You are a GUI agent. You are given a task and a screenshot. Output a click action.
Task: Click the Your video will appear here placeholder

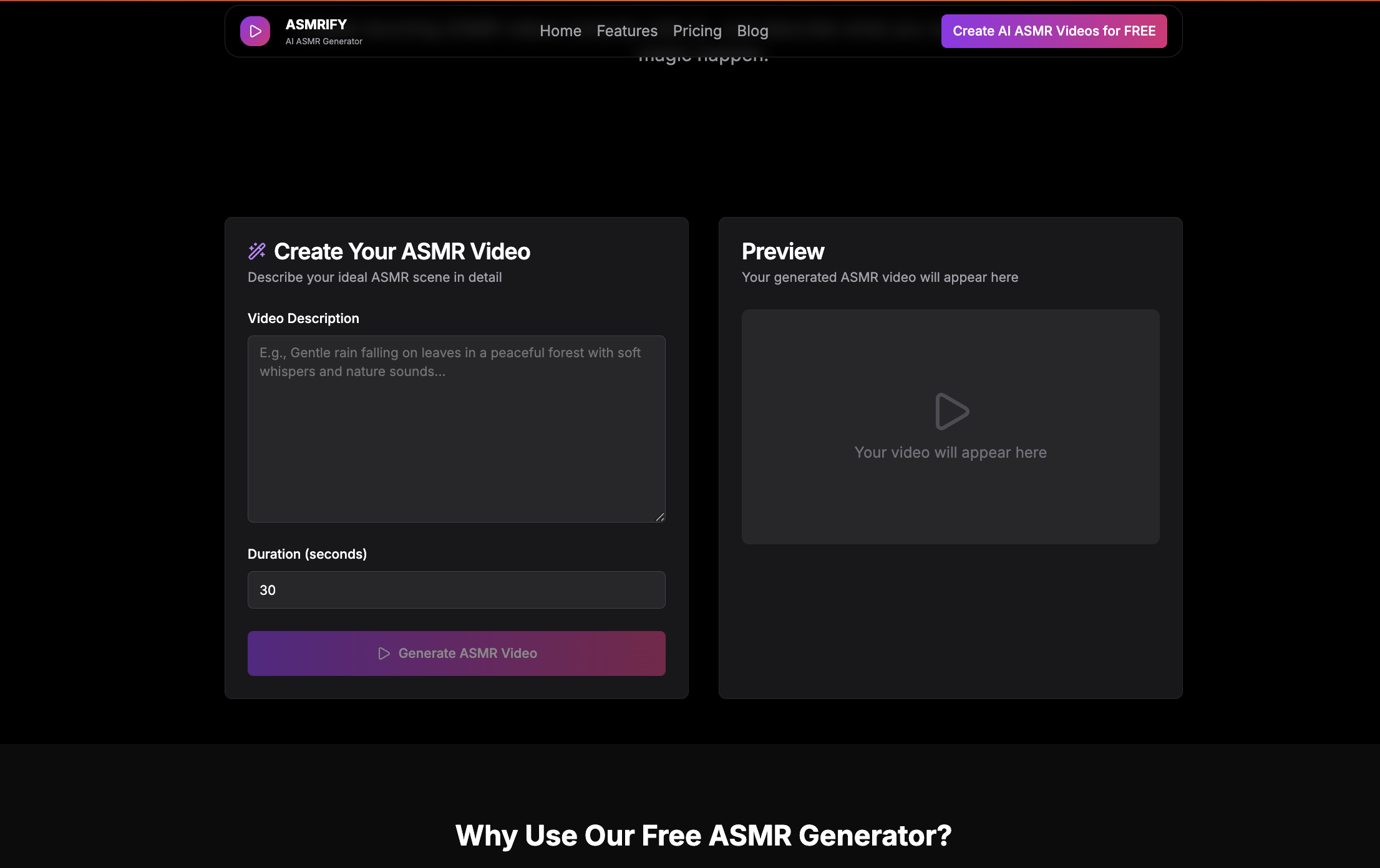(x=950, y=452)
